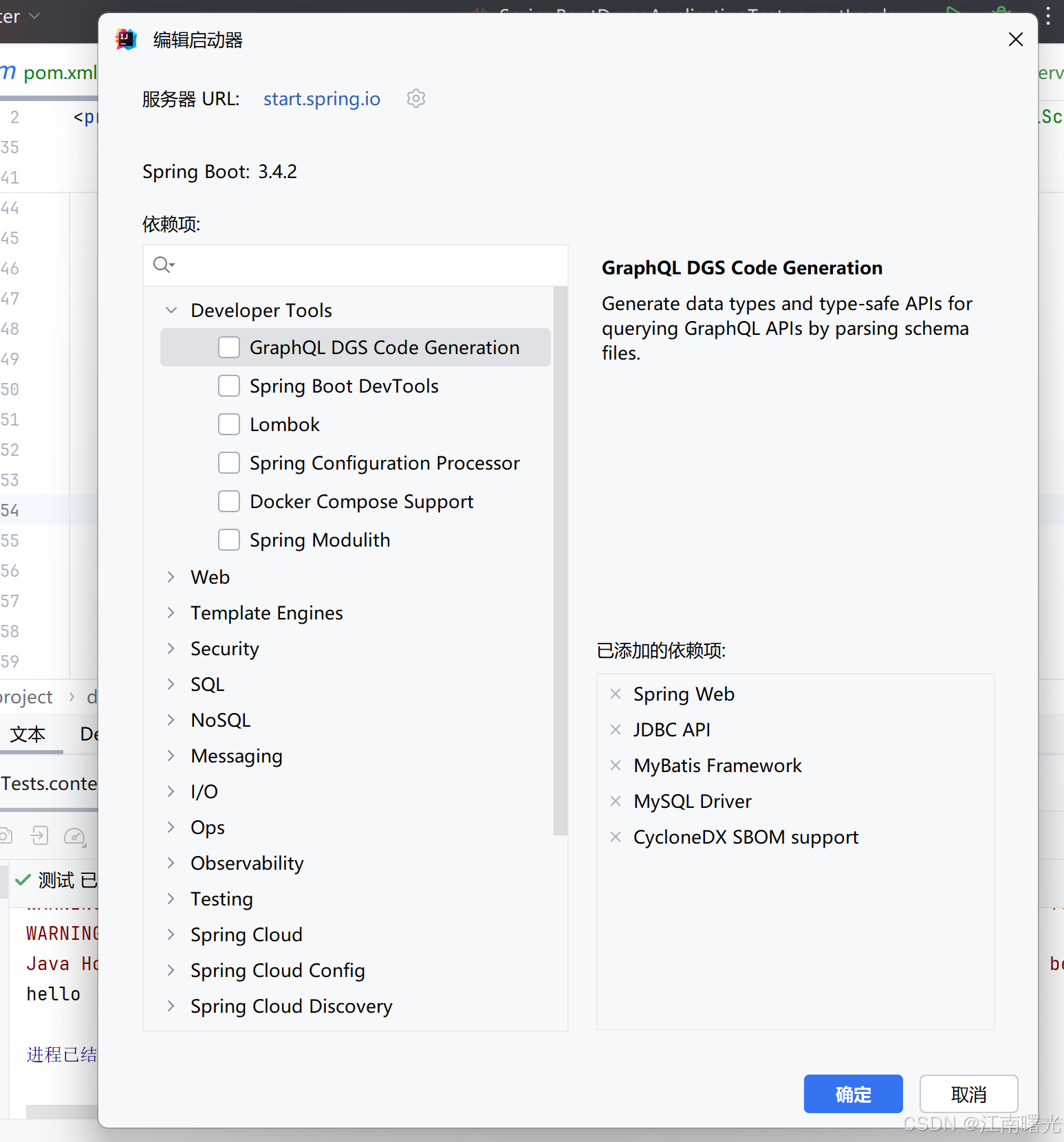Focus the dependency search field
This screenshot has width=1064, height=1142.
356,265
